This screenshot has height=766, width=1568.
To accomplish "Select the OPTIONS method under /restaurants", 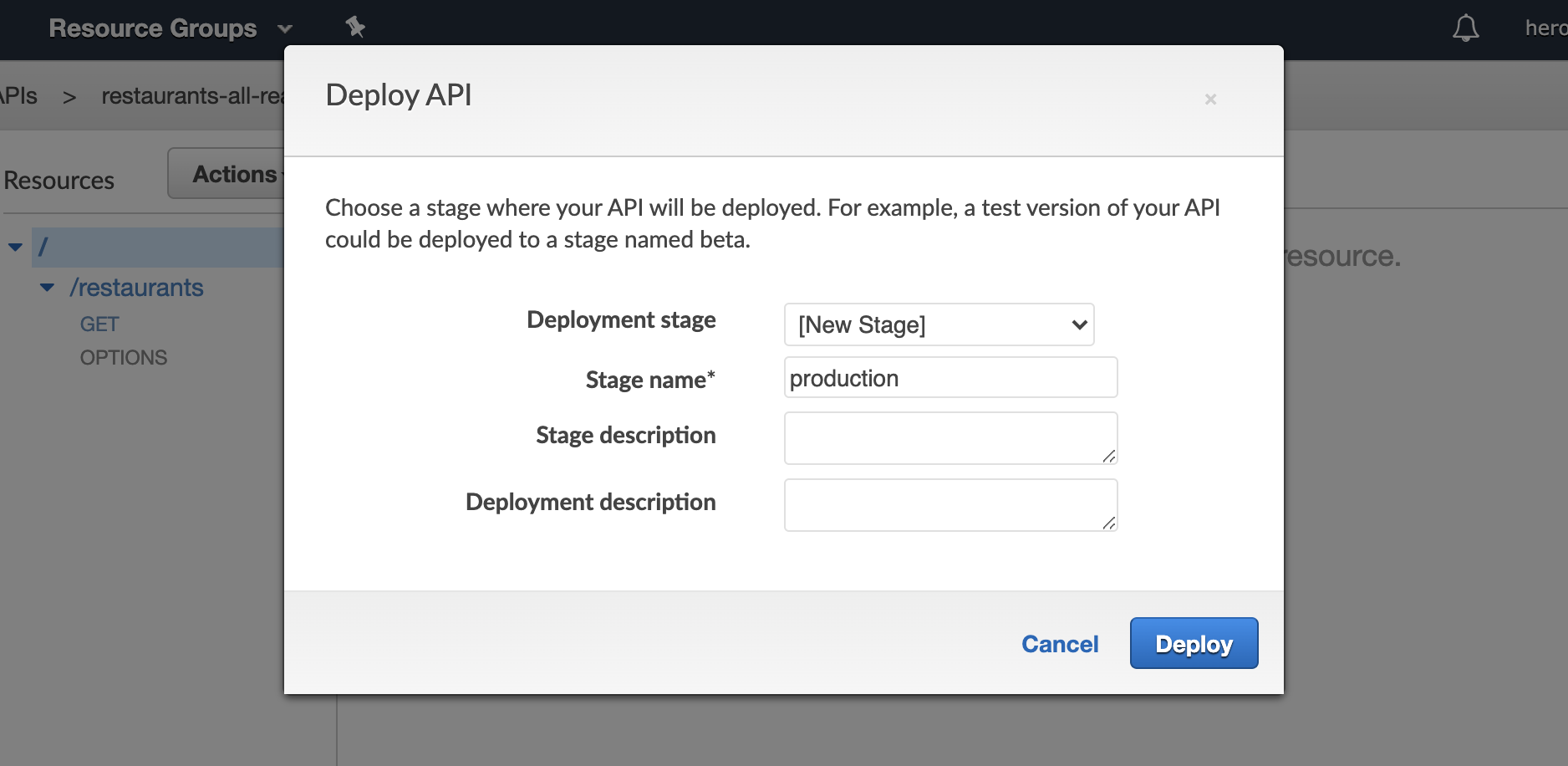I will (x=123, y=357).
